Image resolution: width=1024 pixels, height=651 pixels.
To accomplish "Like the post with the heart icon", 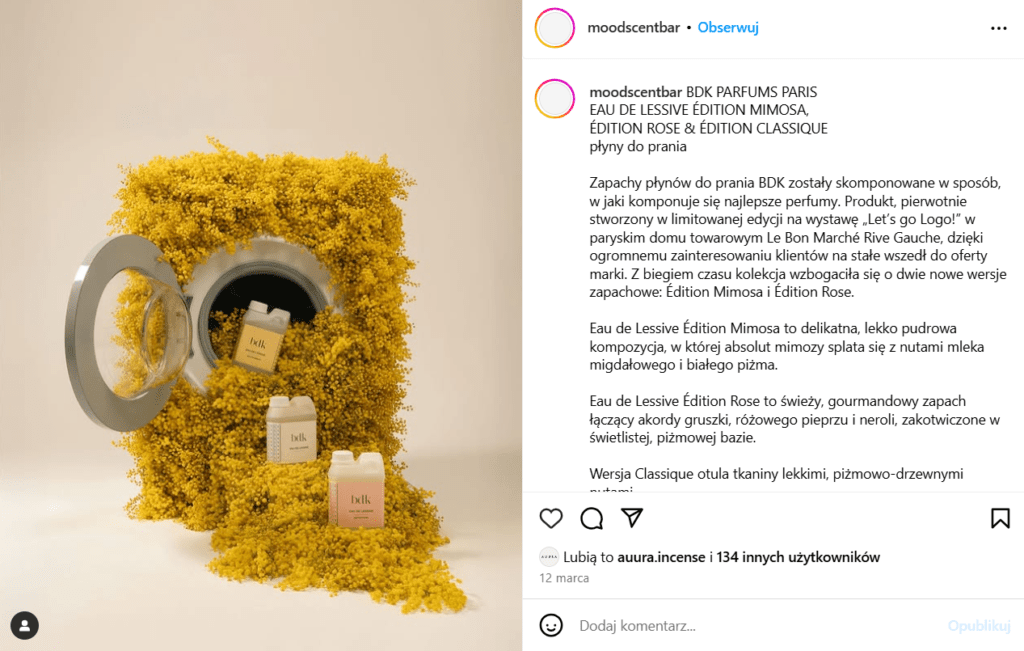I will [x=551, y=518].
